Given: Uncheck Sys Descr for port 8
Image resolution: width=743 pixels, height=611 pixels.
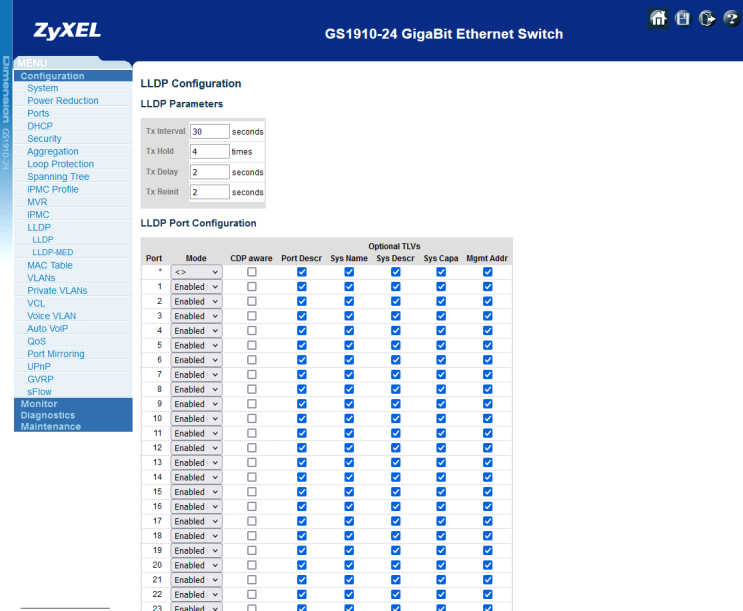Looking at the screenshot, I should point(396,390).
